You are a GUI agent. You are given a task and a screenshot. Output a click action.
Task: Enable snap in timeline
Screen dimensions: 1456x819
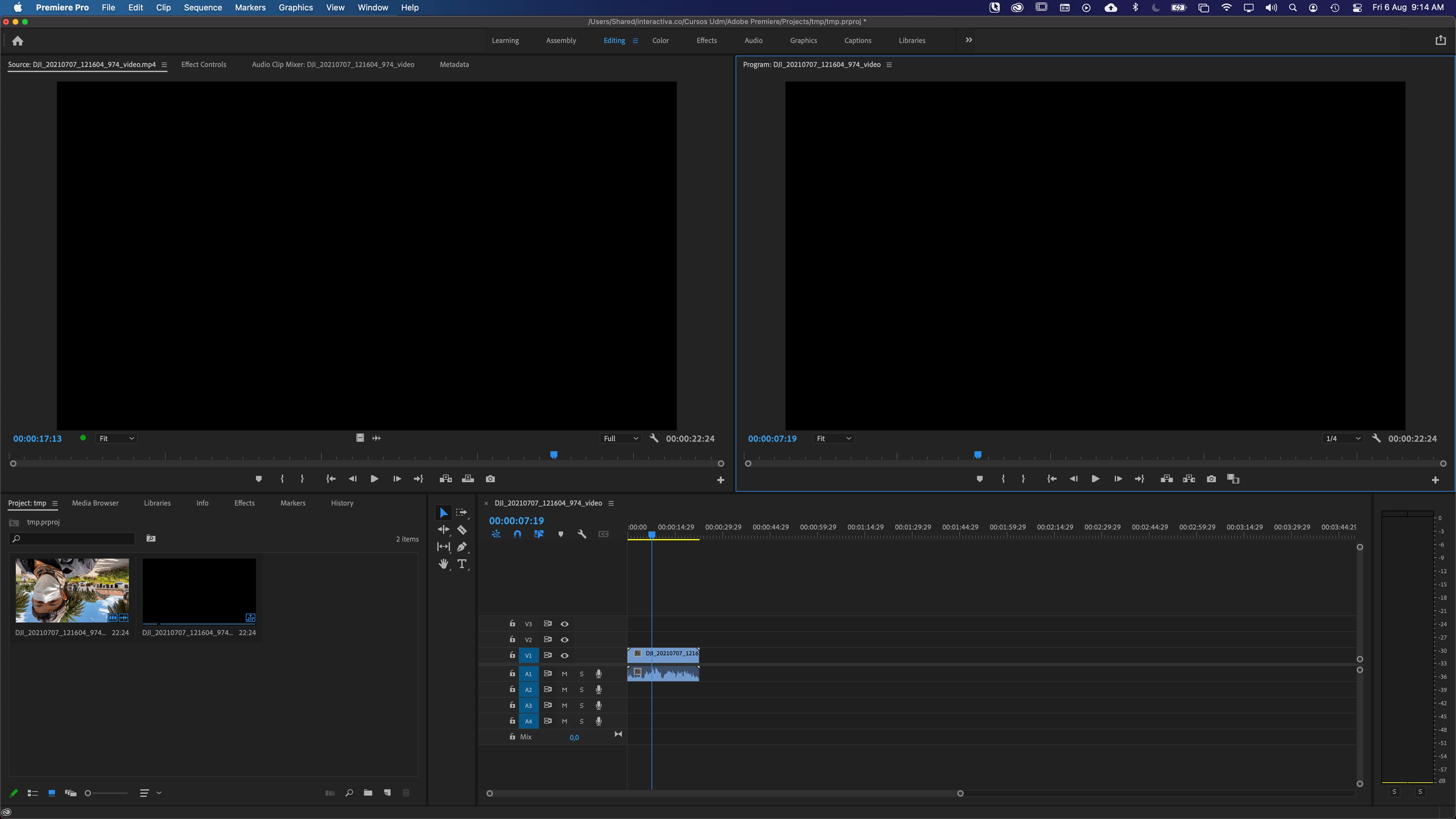point(517,534)
